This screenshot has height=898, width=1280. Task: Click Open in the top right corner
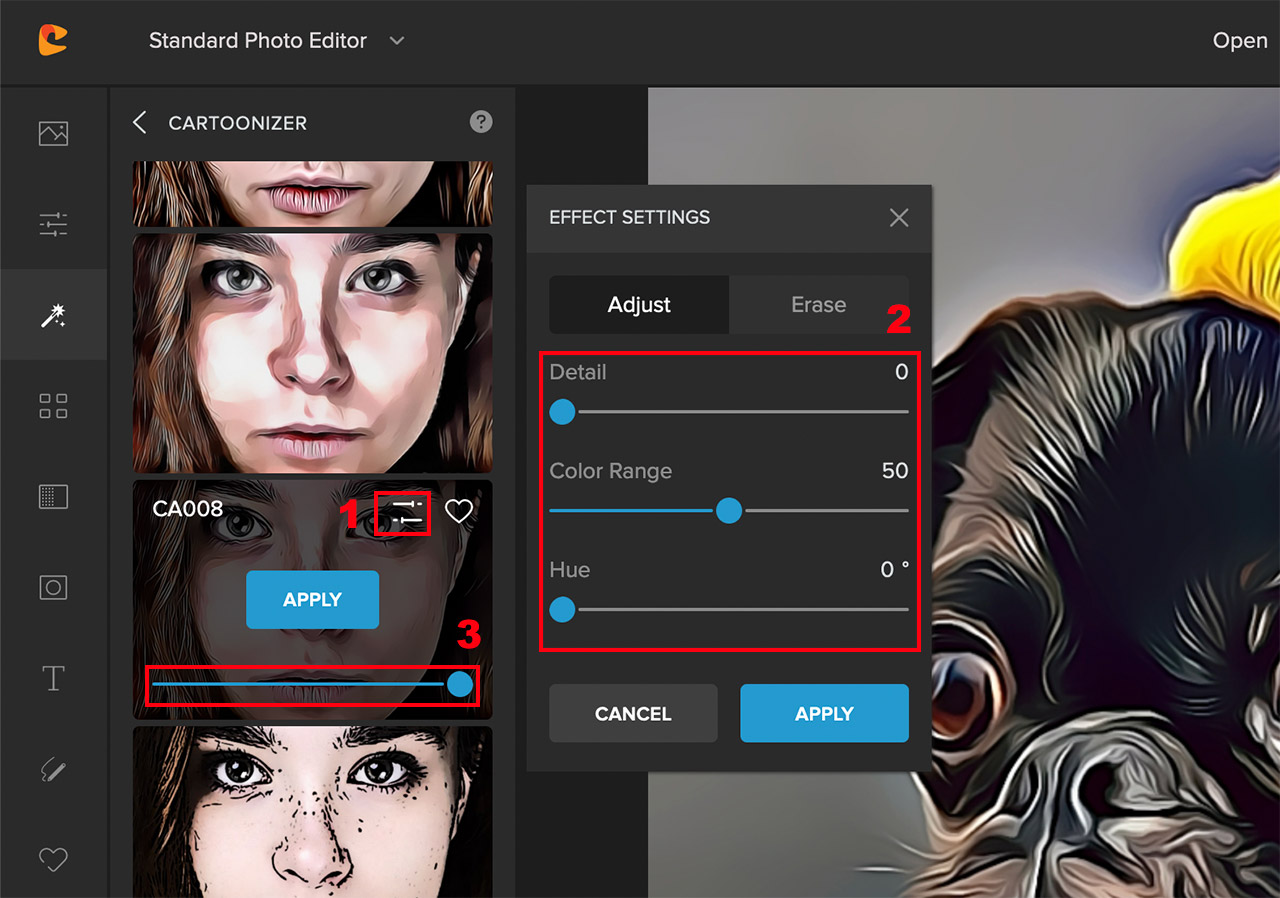[1239, 41]
